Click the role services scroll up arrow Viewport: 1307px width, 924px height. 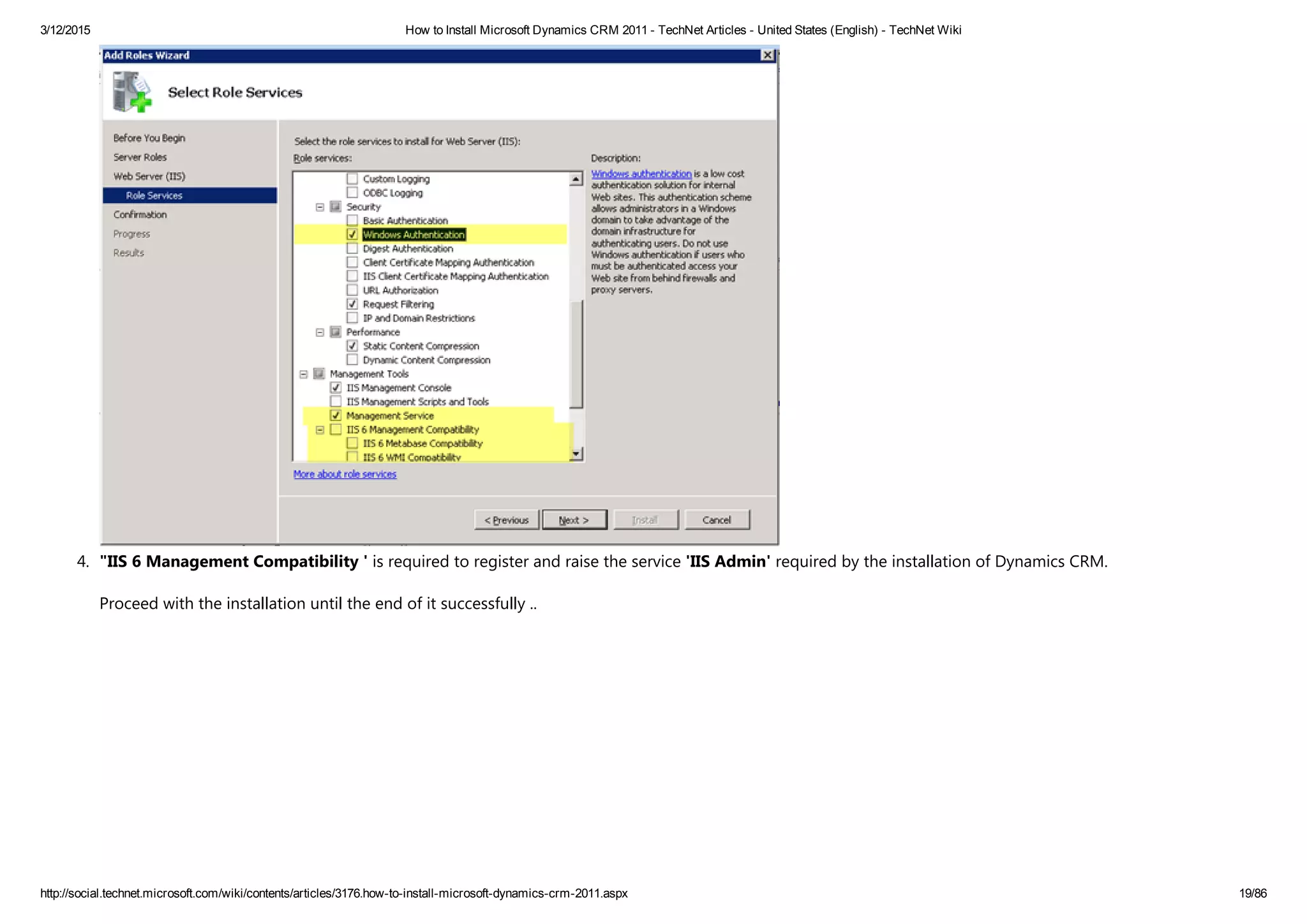pos(576,179)
